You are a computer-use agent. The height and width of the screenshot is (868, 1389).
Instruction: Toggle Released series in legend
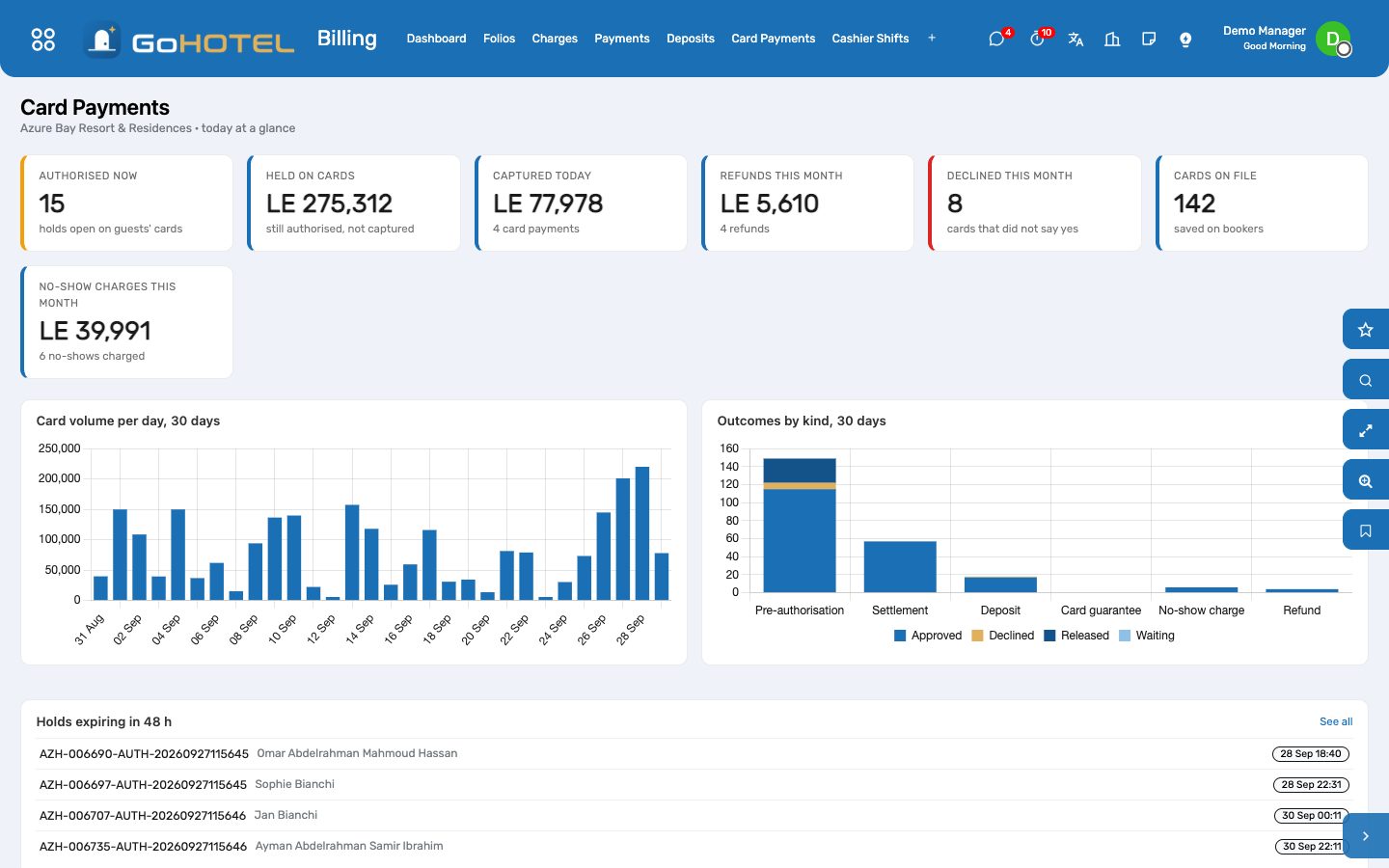coord(1076,636)
